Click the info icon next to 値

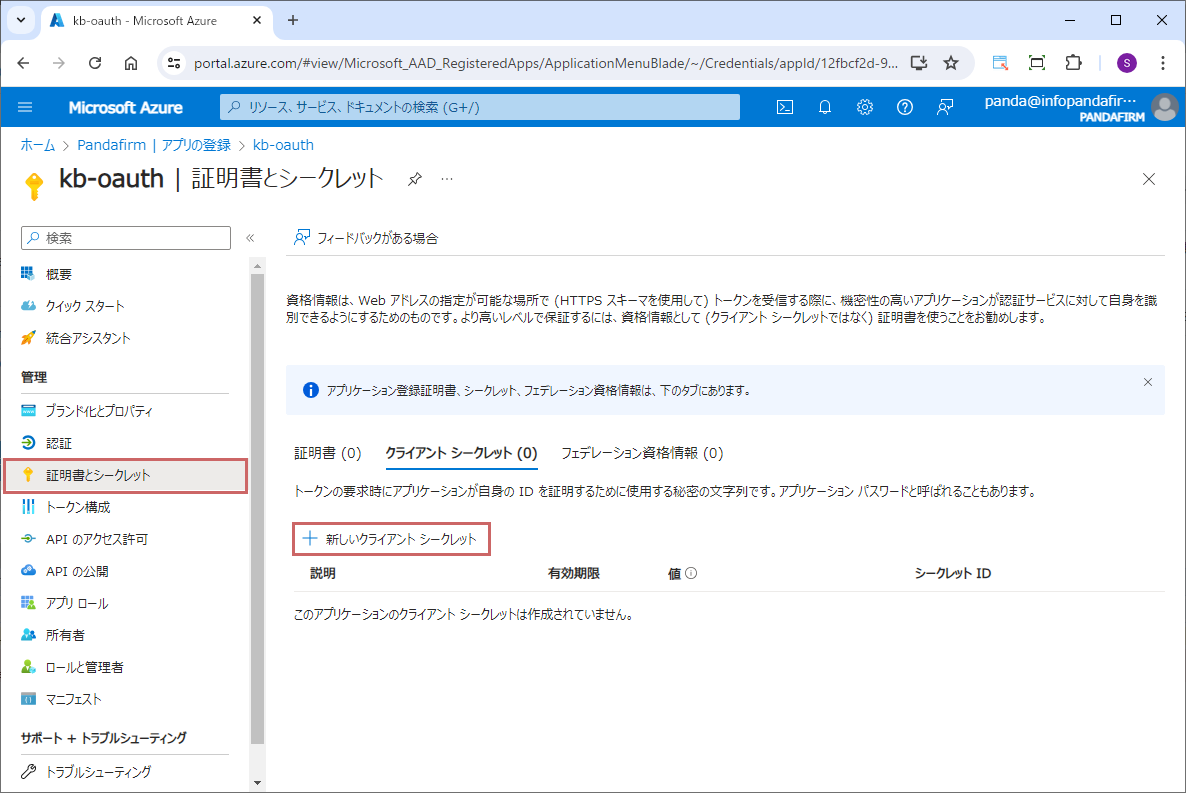pos(690,574)
